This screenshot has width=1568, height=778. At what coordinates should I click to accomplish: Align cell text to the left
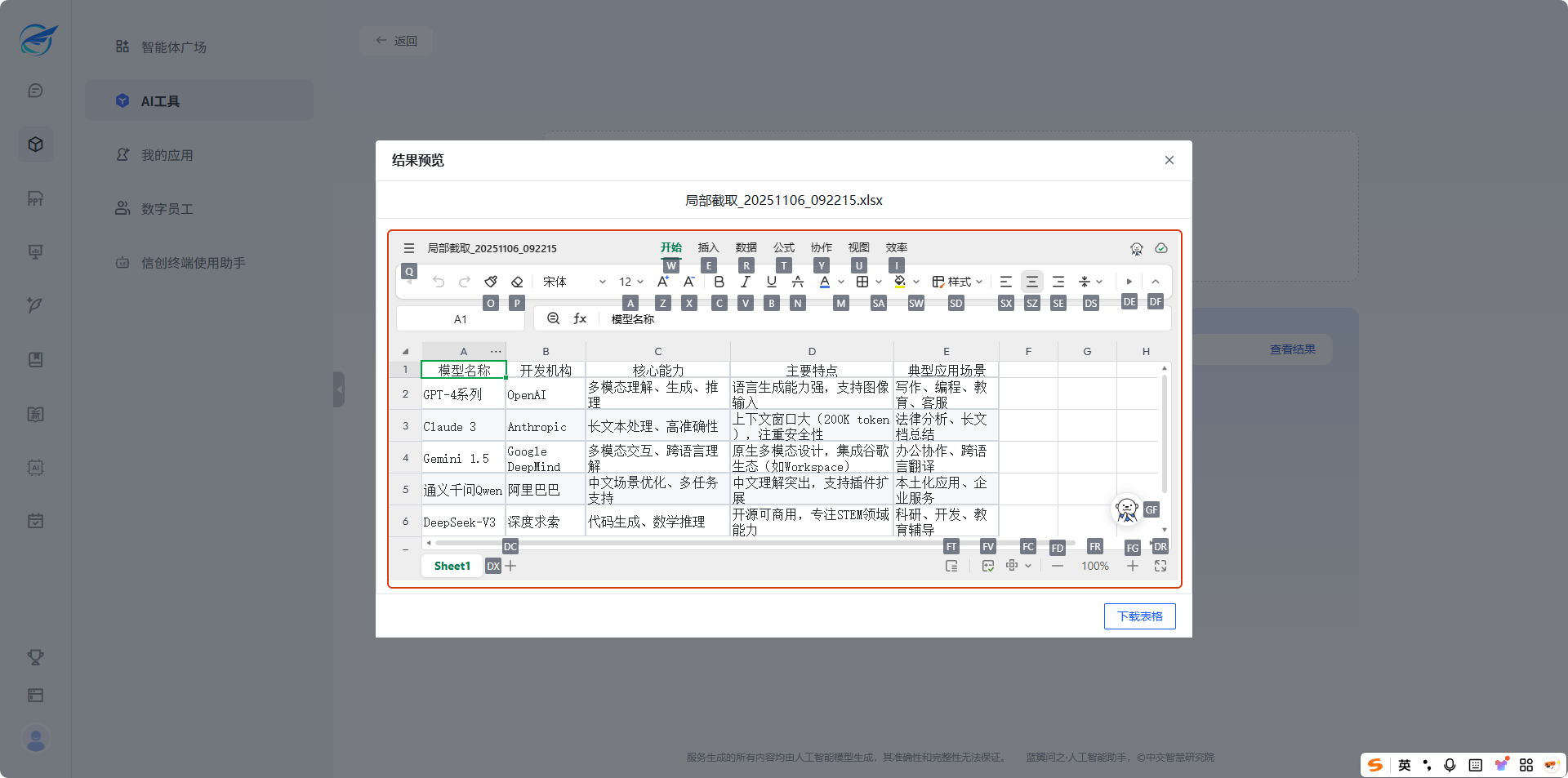coord(1006,282)
